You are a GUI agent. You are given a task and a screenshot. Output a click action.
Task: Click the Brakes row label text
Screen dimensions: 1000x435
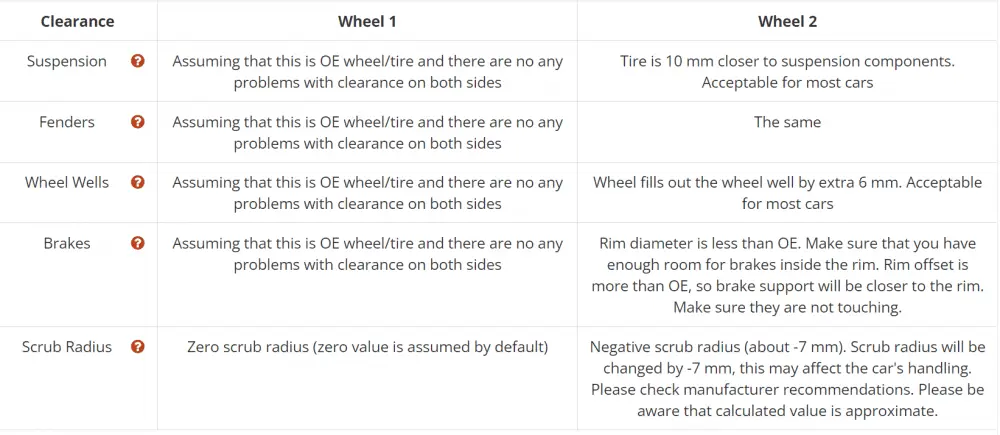[x=67, y=243]
